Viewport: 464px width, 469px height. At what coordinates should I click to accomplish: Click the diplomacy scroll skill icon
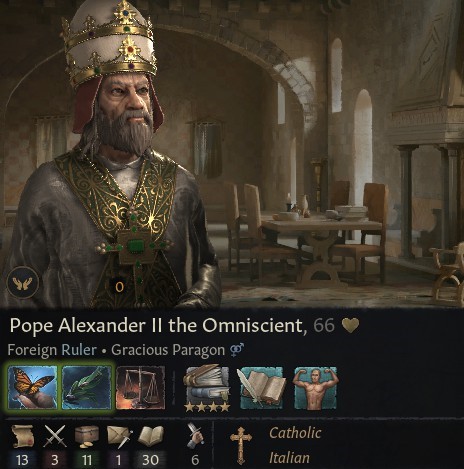point(23,436)
